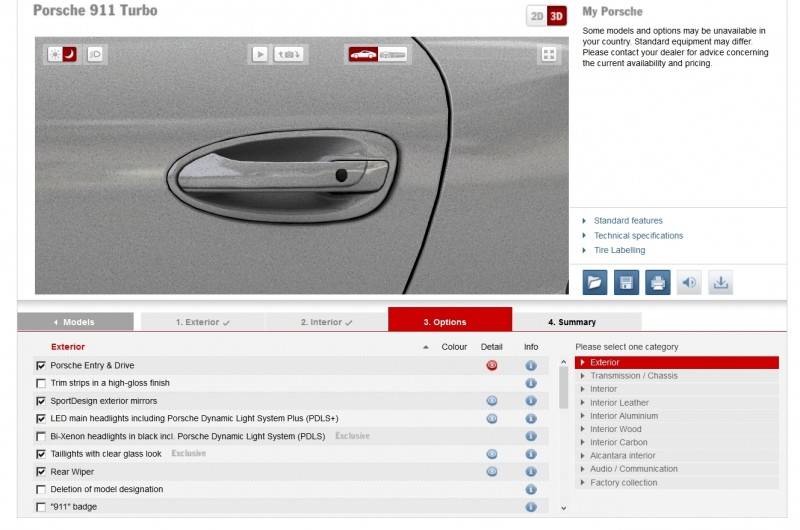This screenshot has height=530, width=800.
Task: Expand the Interior category
Action: tap(677, 389)
